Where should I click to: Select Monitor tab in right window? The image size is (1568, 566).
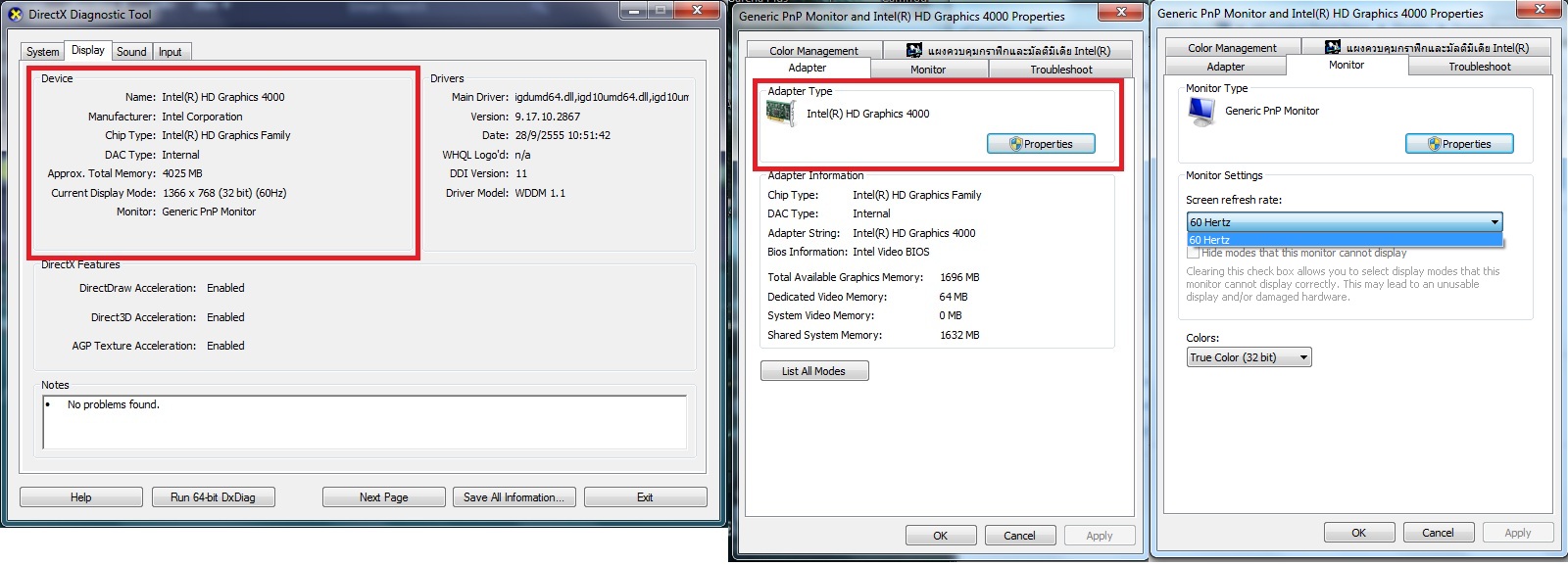(x=1347, y=65)
